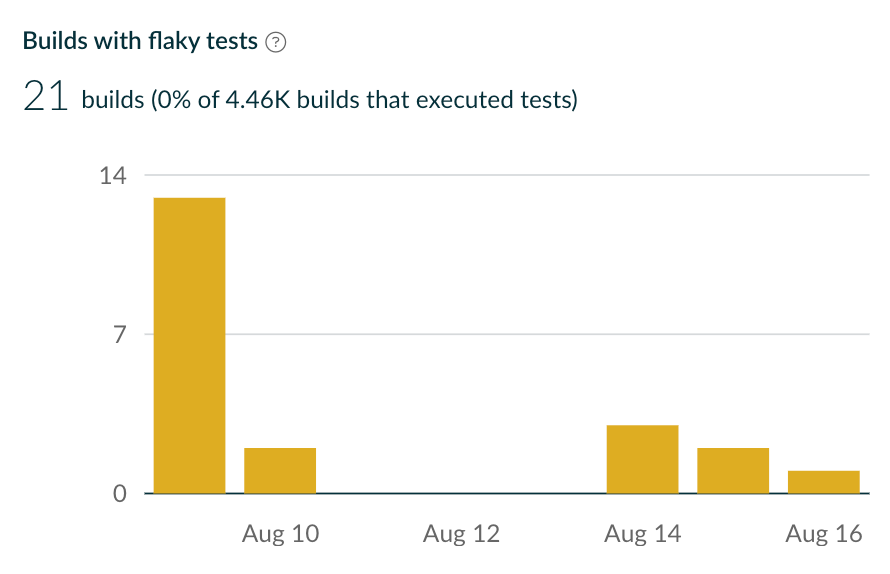Click the "Aug 10" x-axis label
Image resolution: width=890 pixels, height=574 pixels.
[x=281, y=535]
